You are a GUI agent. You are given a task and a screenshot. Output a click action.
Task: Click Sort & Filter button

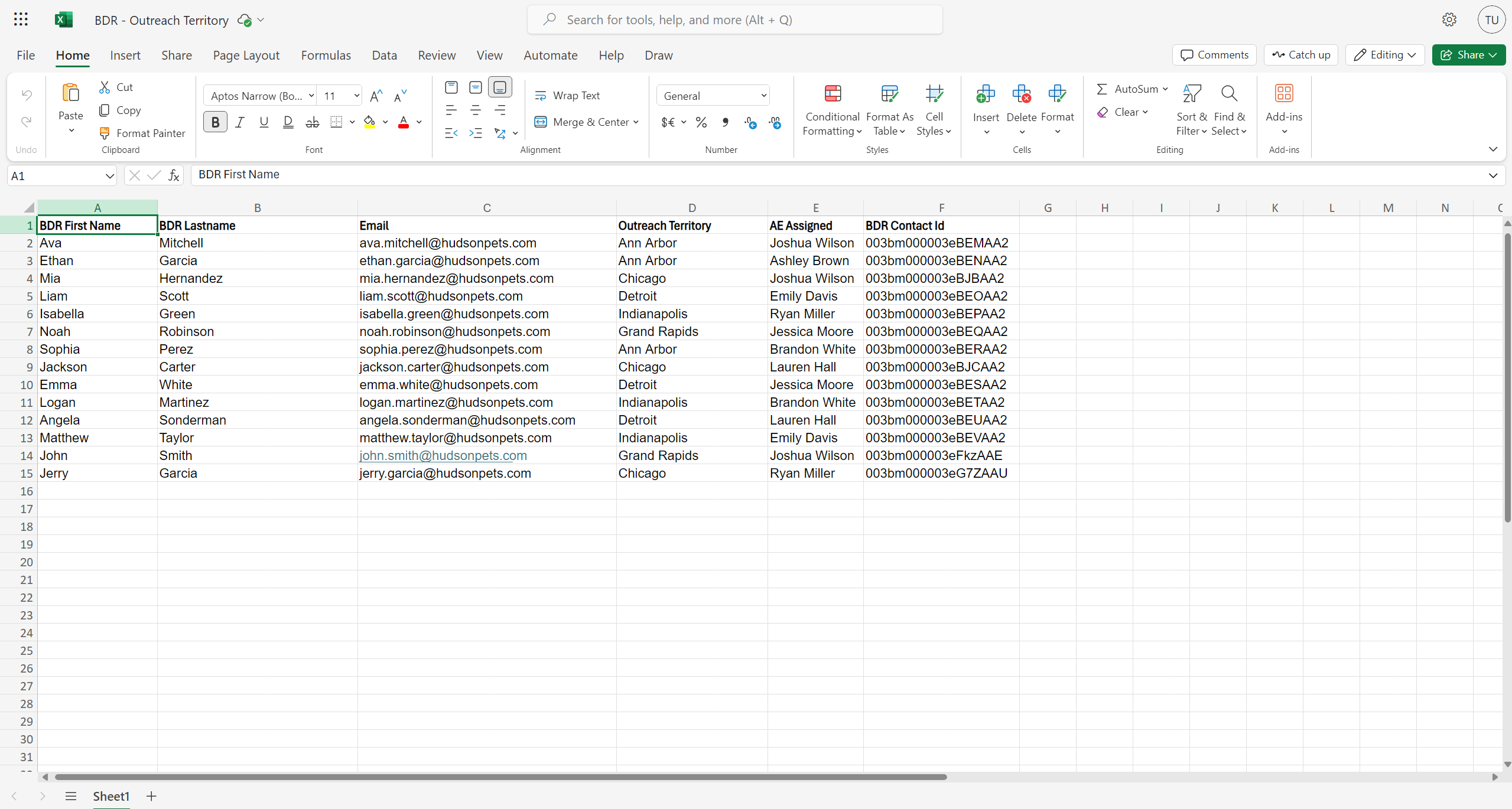(1191, 110)
